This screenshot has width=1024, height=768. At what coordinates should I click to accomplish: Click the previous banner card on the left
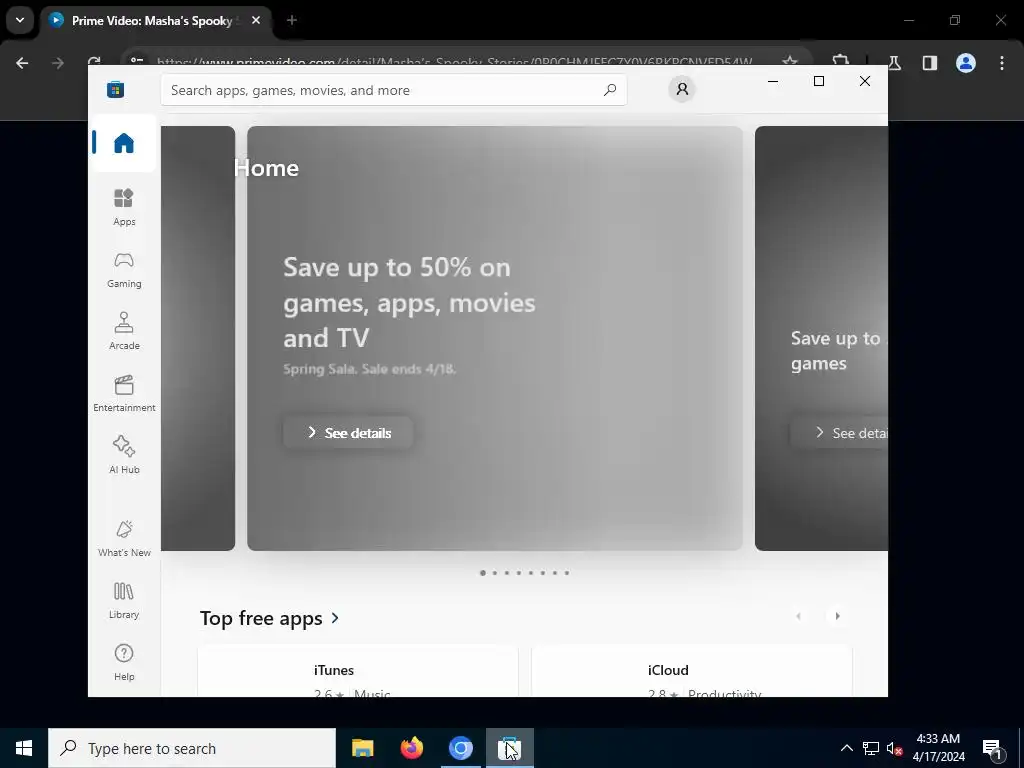(198, 338)
